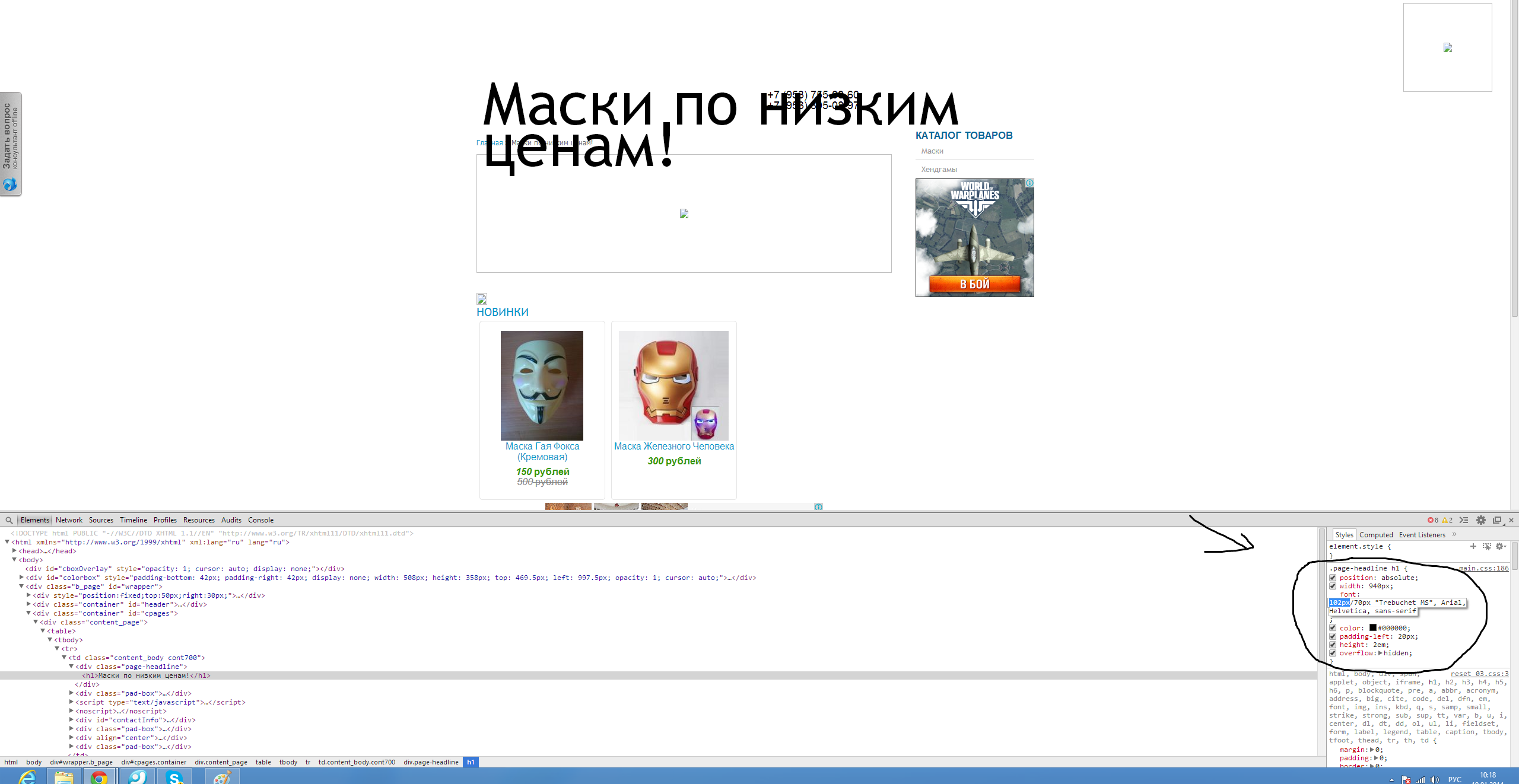The width and height of the screenshot is (1519, 784).
Task: Open File Explorer from taskbar
Action: click(63, 776)
